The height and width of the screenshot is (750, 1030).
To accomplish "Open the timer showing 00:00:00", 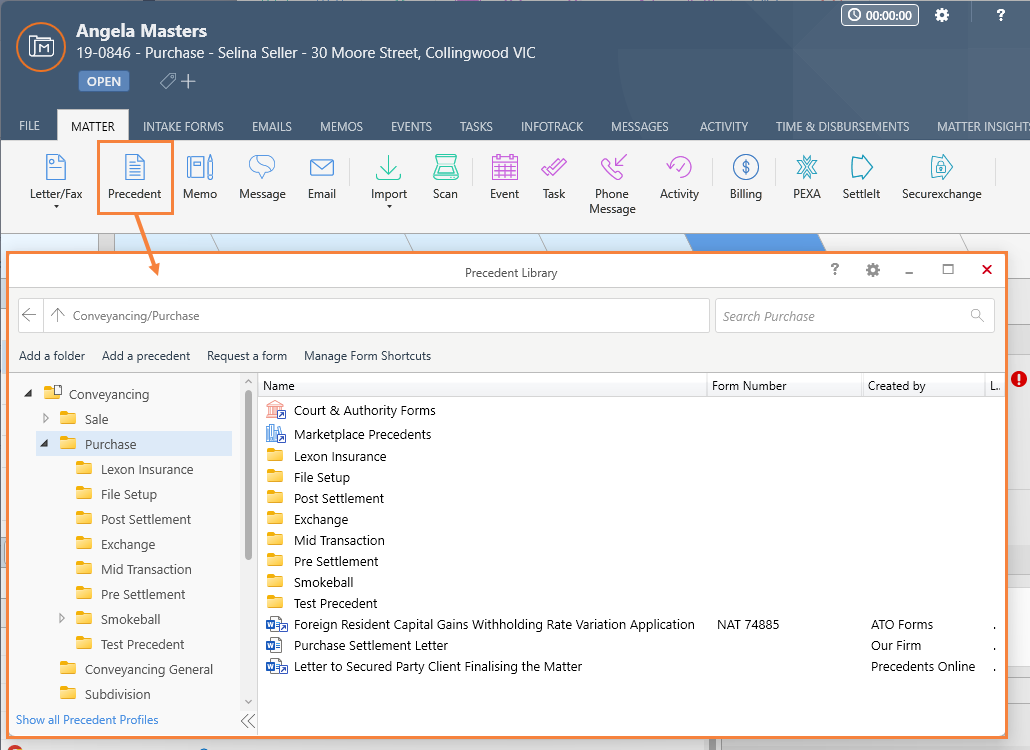I will tap(880, 15).
